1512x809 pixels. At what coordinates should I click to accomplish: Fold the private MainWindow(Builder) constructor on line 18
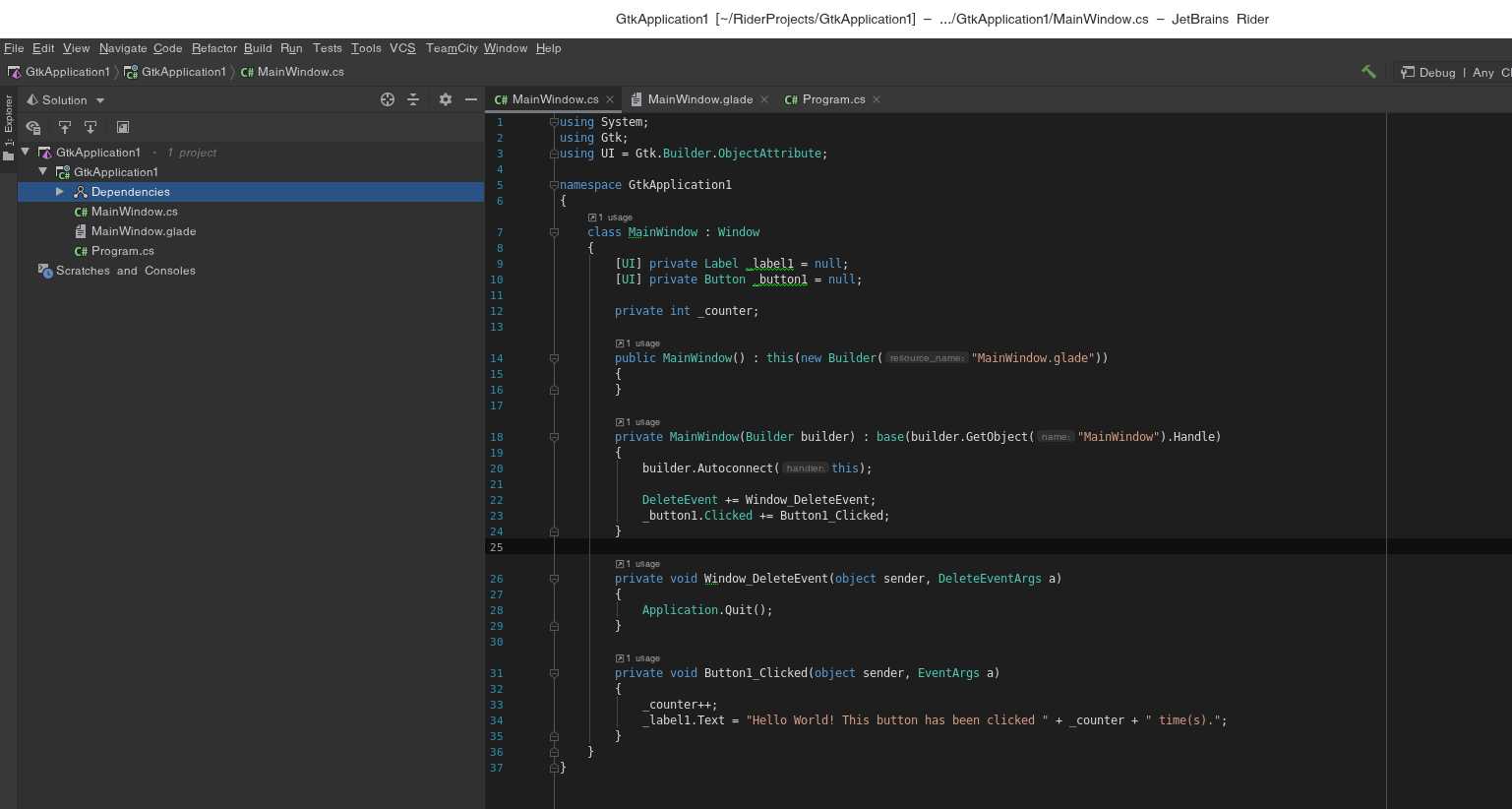pos(554,437)
